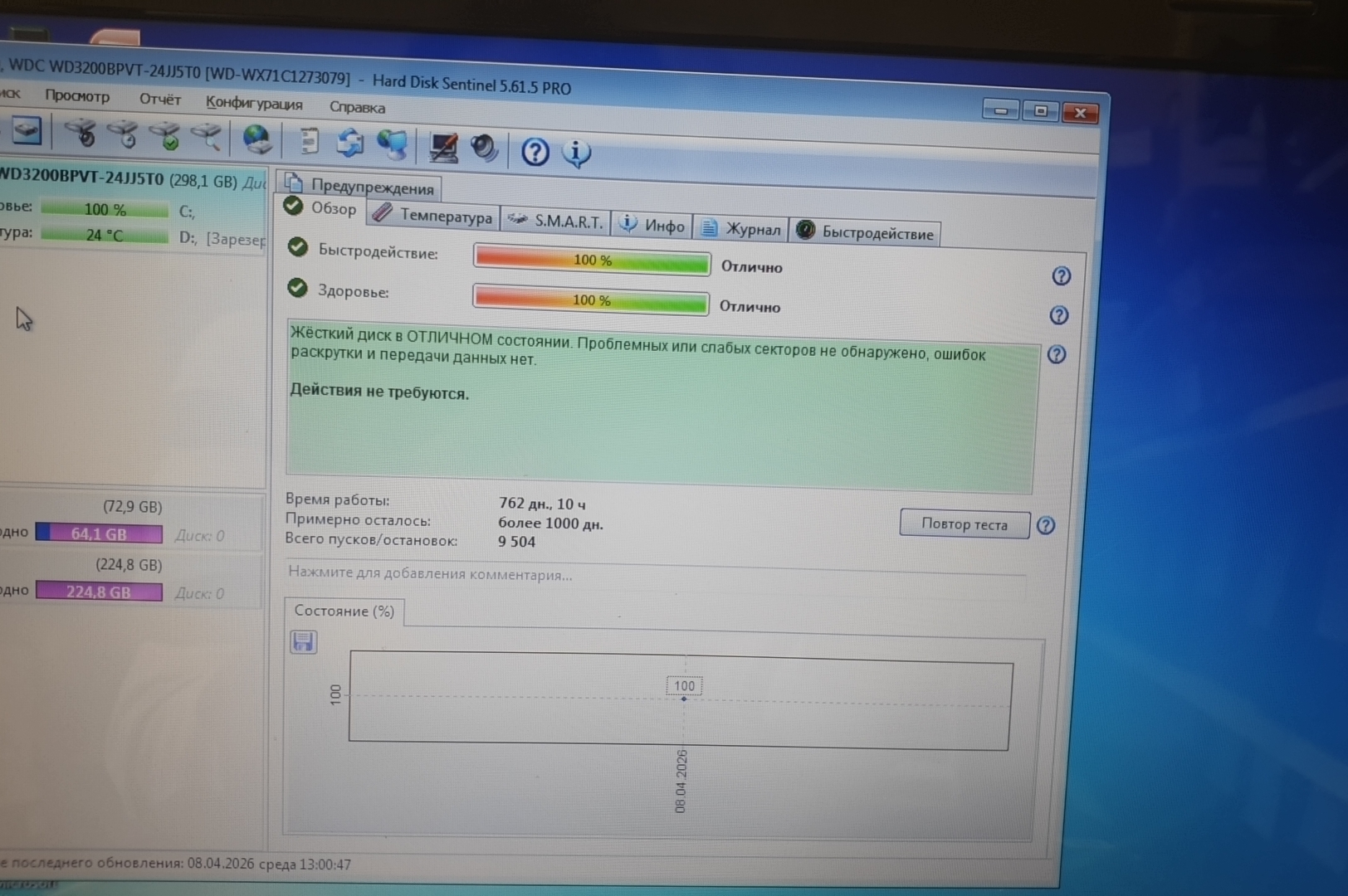Open help via the question mark toolbar icon
Screen dimensions: 1348x896
(x=535, y=152)
